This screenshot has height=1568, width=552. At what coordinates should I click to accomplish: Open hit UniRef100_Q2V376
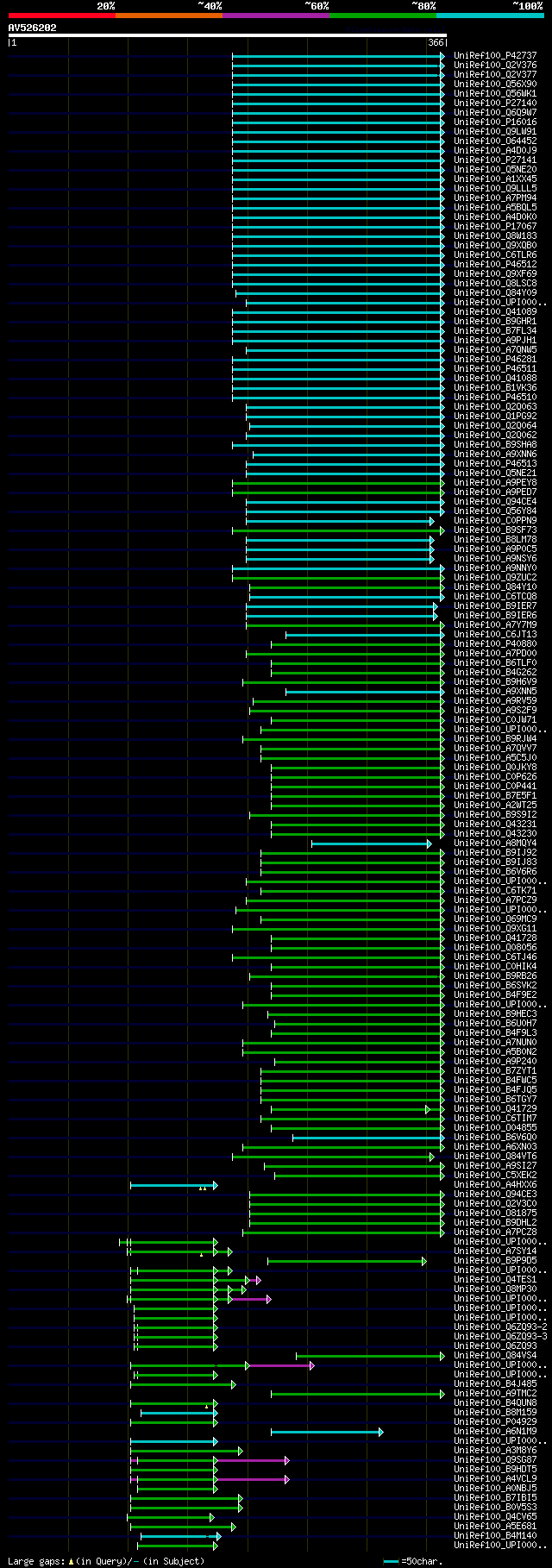click(x=495, y=66)
